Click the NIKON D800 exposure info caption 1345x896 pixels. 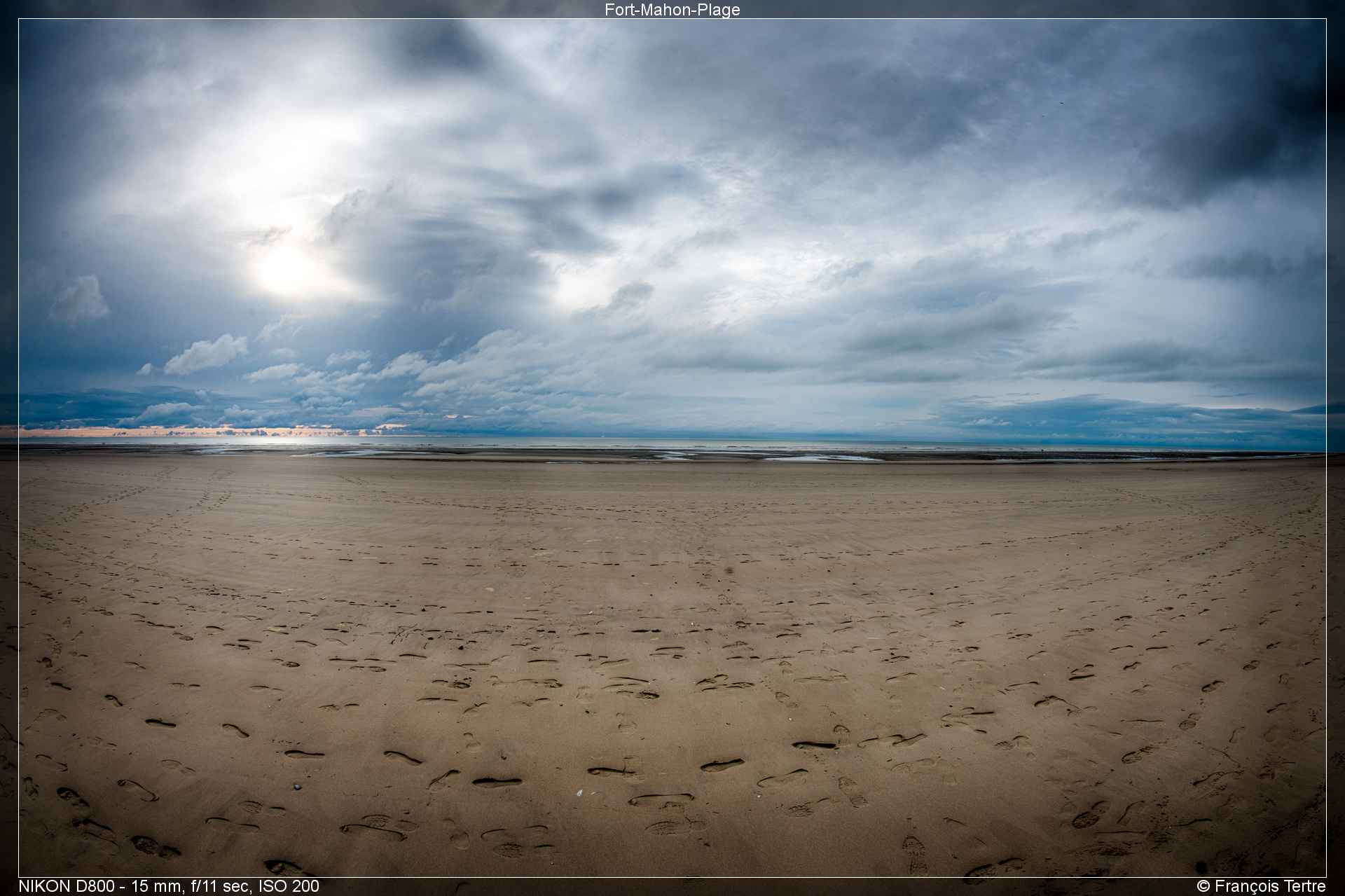(169, 886)
